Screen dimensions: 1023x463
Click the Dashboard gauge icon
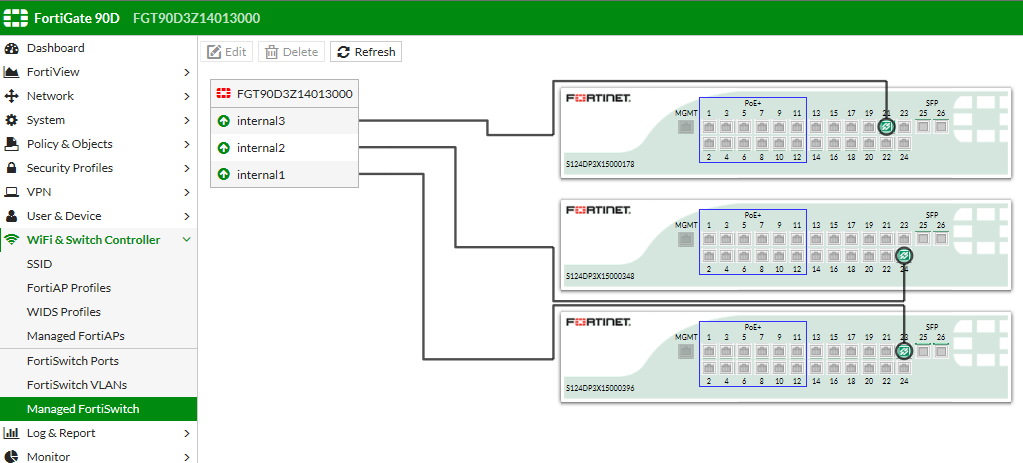point(11,48)
